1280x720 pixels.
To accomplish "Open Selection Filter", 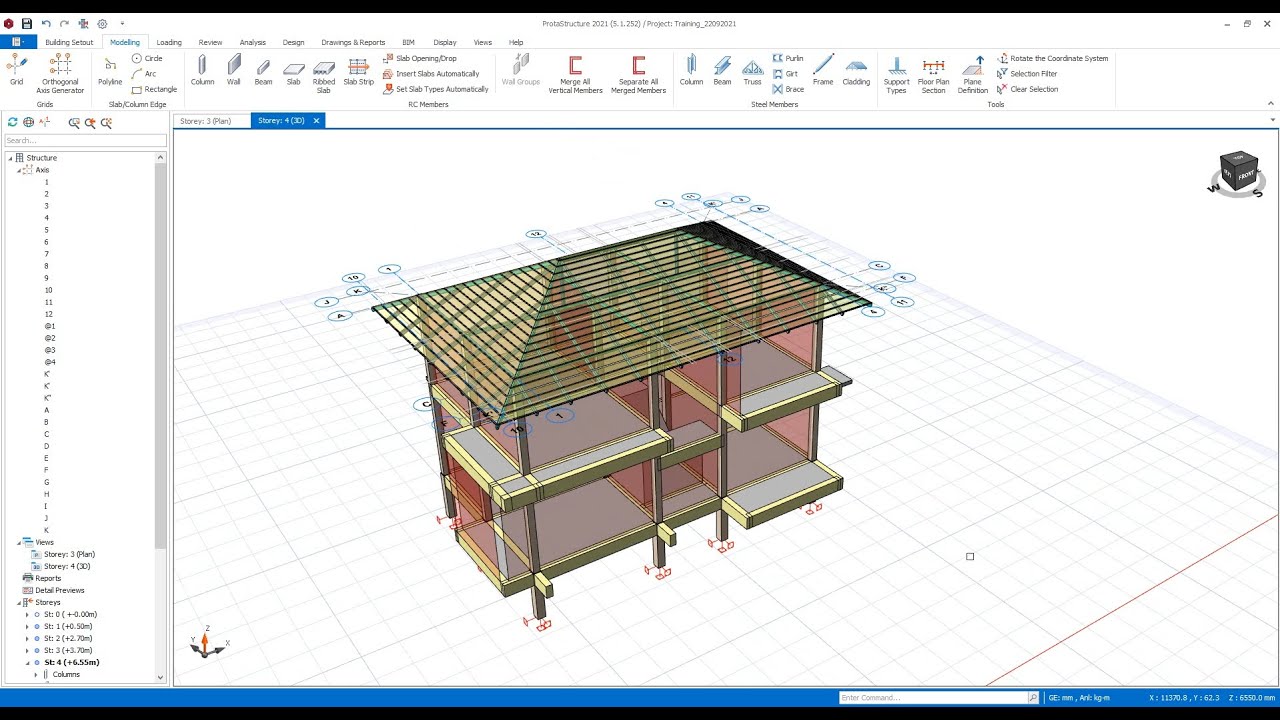I will point(1026,73).
